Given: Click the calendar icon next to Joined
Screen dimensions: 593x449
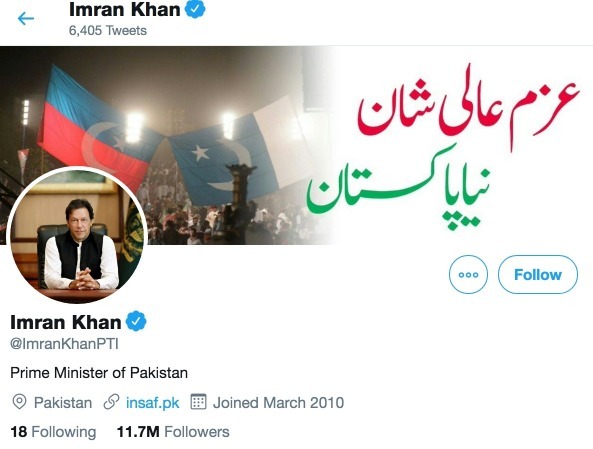Looking at the screenshot, I should click(198, 402).
